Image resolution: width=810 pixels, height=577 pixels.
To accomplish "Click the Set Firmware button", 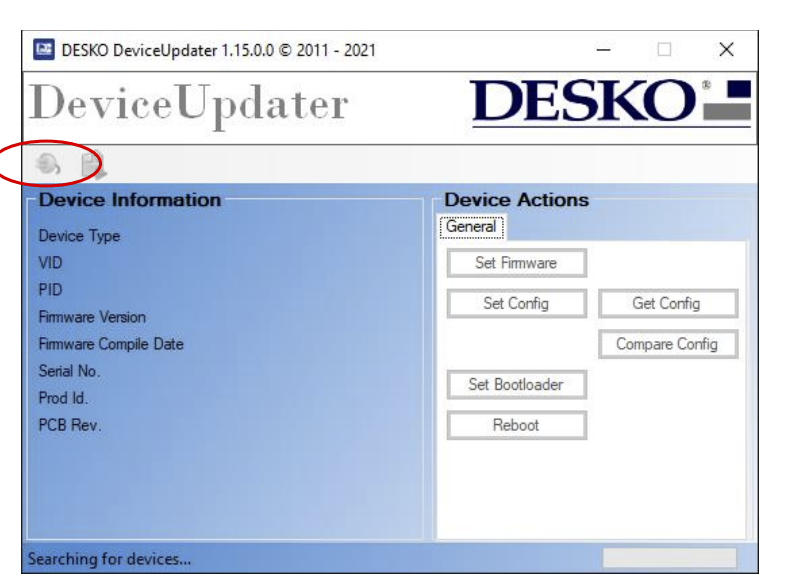I will (517, 263).
